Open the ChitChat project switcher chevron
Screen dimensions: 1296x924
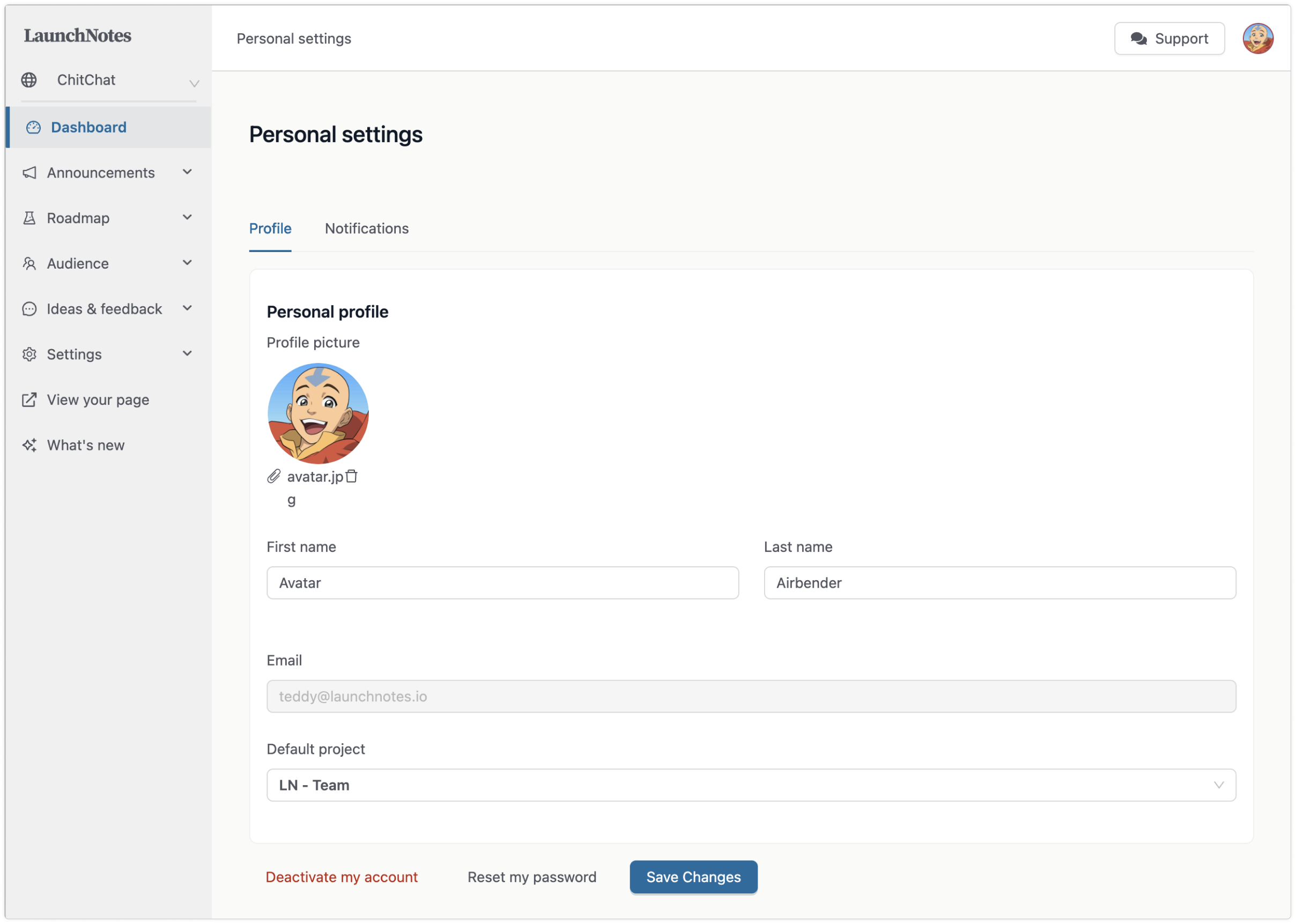(x=194, y=84)
